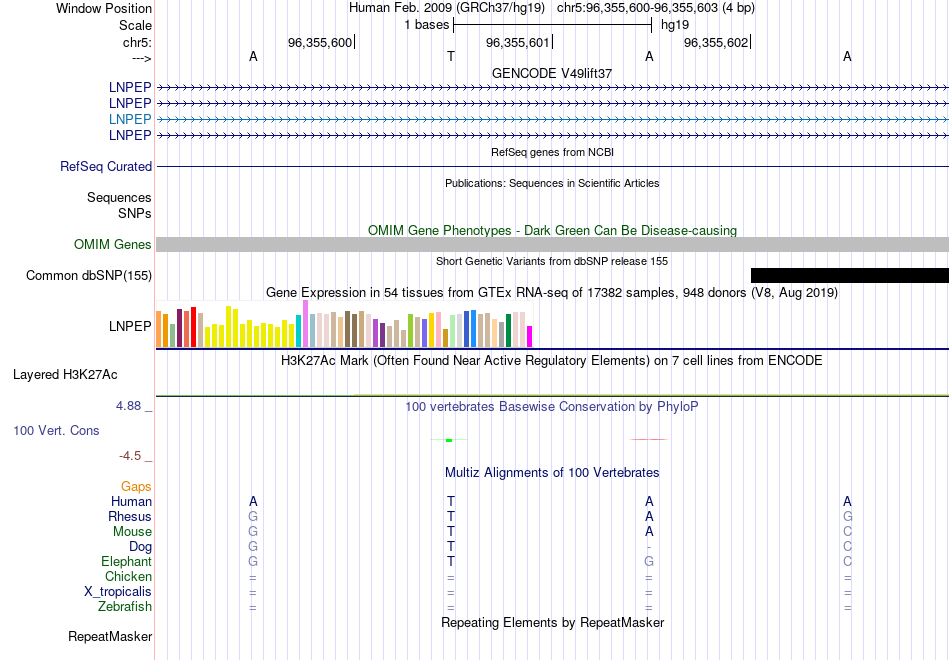Click the black dbSNP variant block
The image size is (950, 660).
849,275
